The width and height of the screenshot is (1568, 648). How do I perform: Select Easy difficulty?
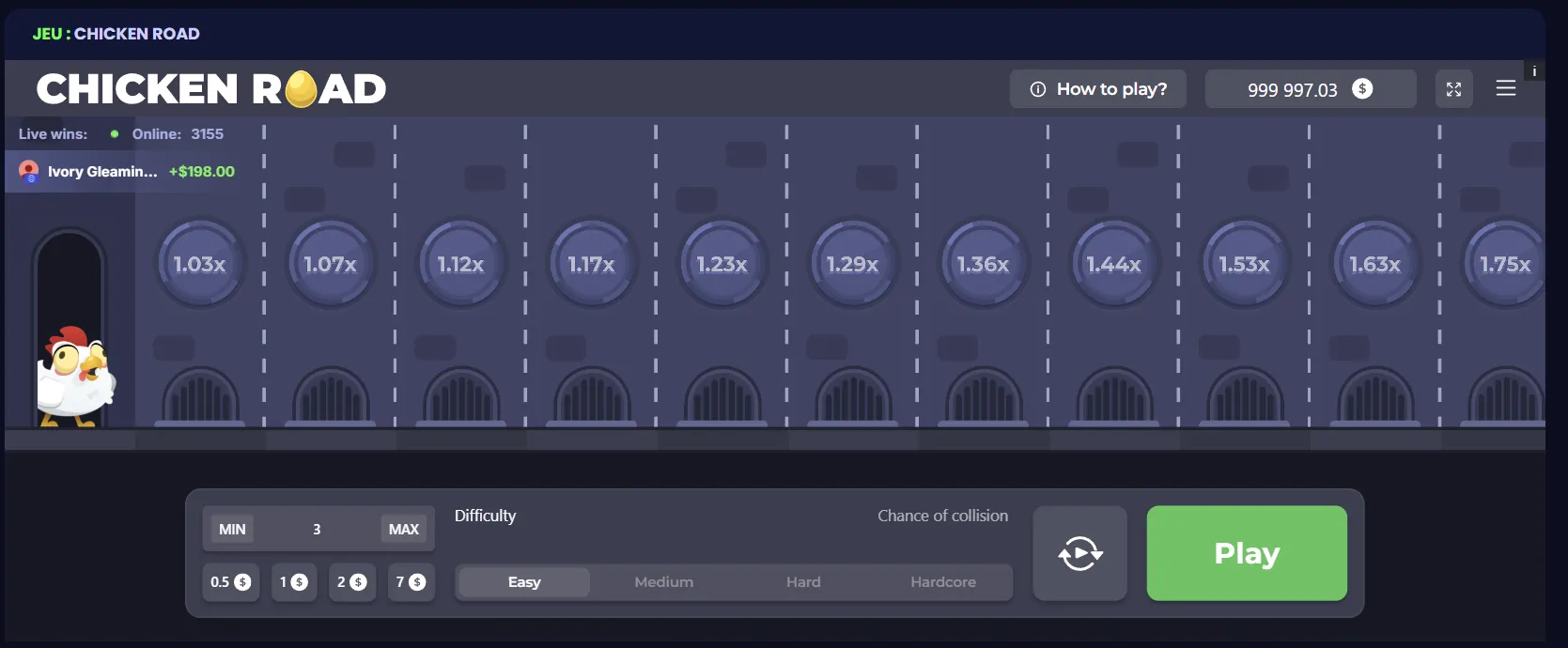[x=523, y=582]
